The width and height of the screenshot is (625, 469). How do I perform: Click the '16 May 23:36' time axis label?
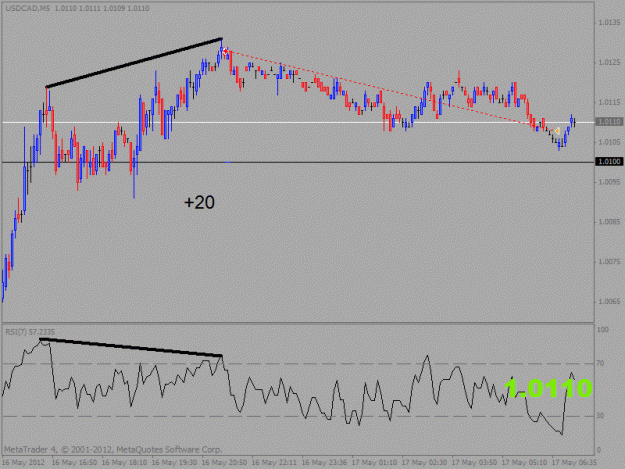(x=324, y=463)
